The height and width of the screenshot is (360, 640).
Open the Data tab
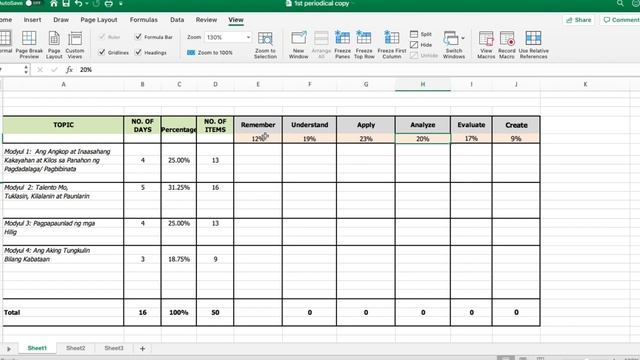coord(177,20)
